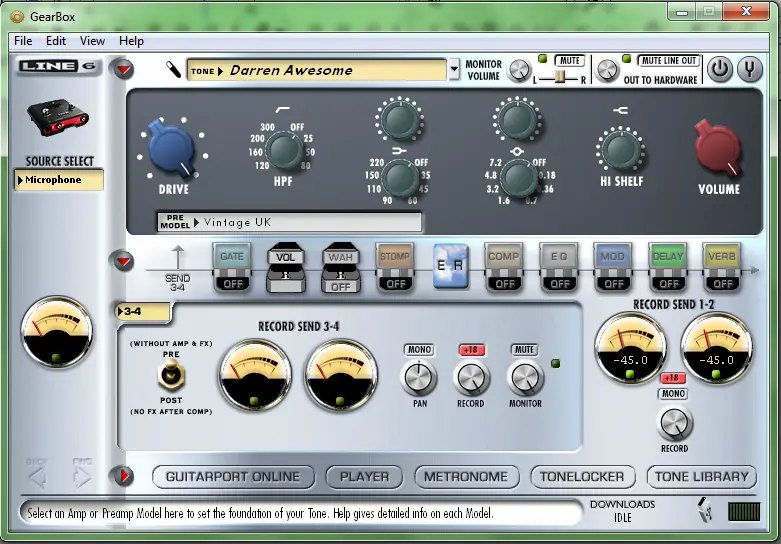Click the low shelf frequency knob
The height and width of the screenshot is (544, 781).
(x=400, y=178)
